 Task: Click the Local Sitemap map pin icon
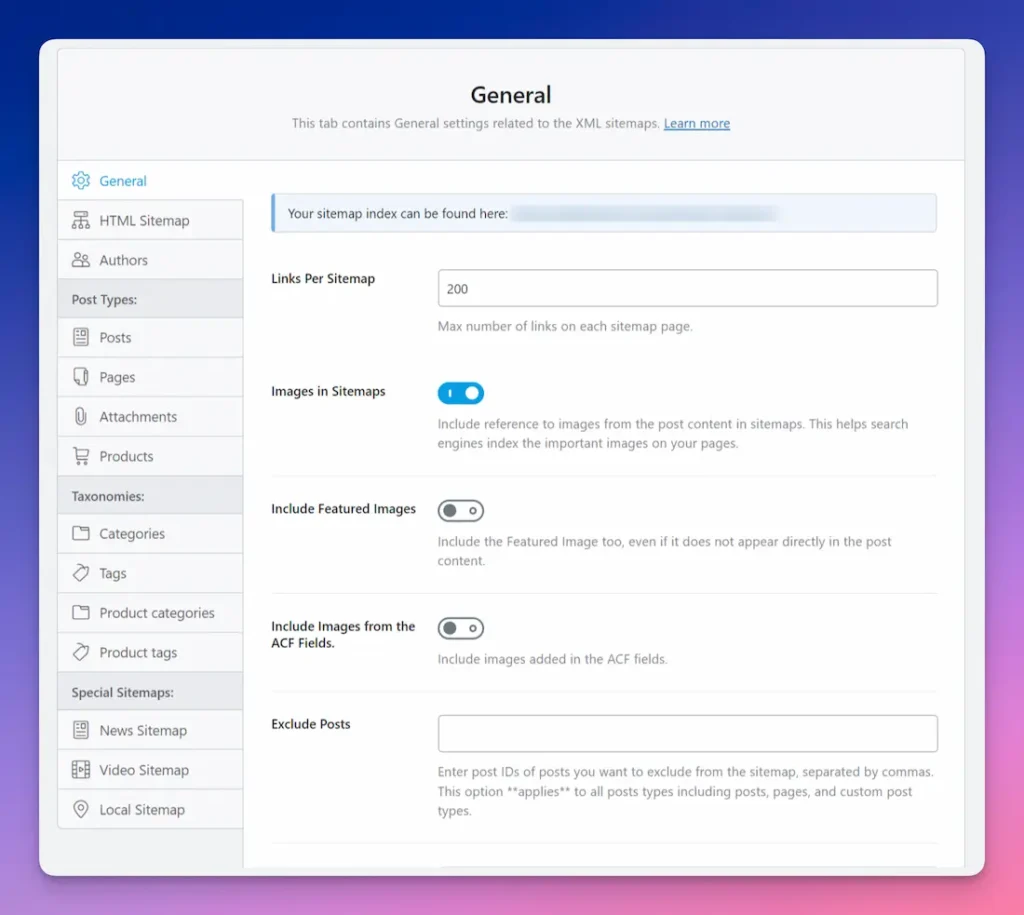[x=81, y=810]
